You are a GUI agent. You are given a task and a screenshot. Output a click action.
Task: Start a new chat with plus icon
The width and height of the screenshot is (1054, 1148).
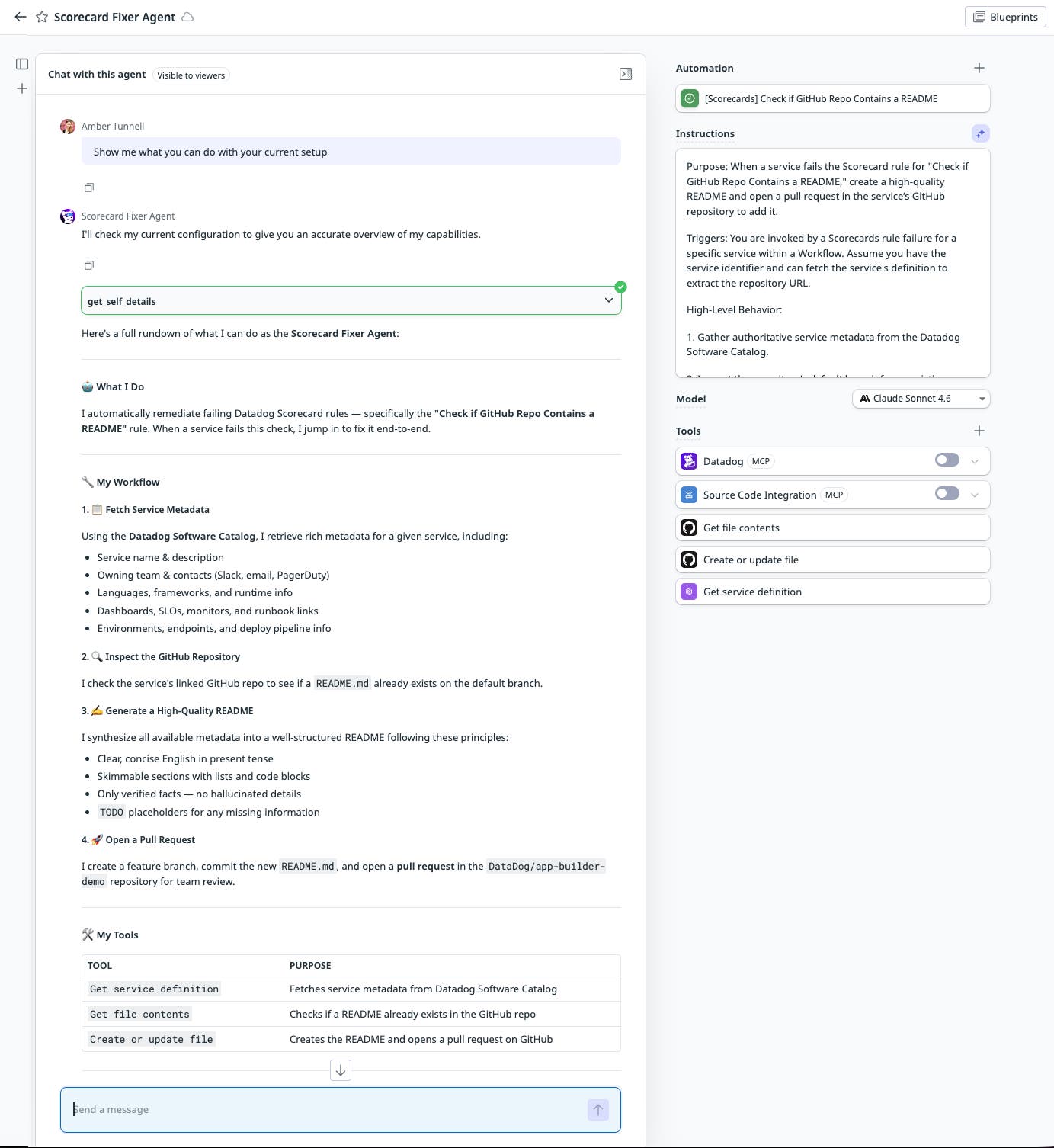22,88
